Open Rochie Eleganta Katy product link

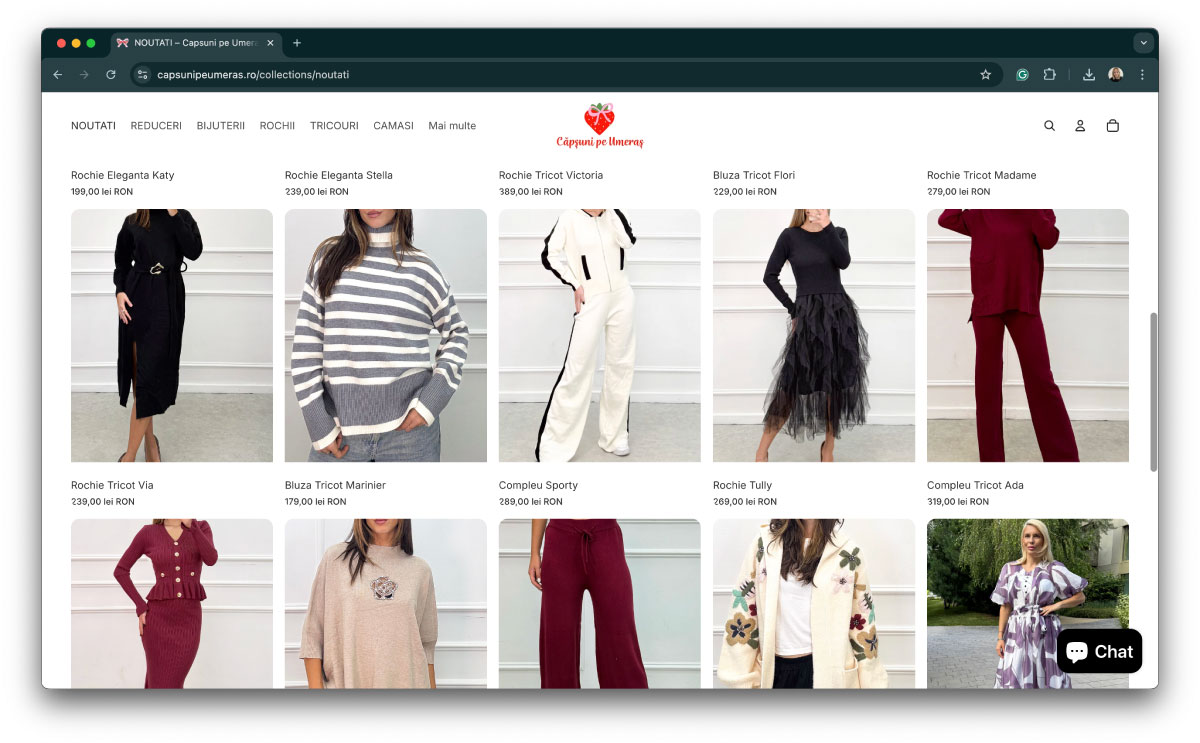click(x=122, y=175)
